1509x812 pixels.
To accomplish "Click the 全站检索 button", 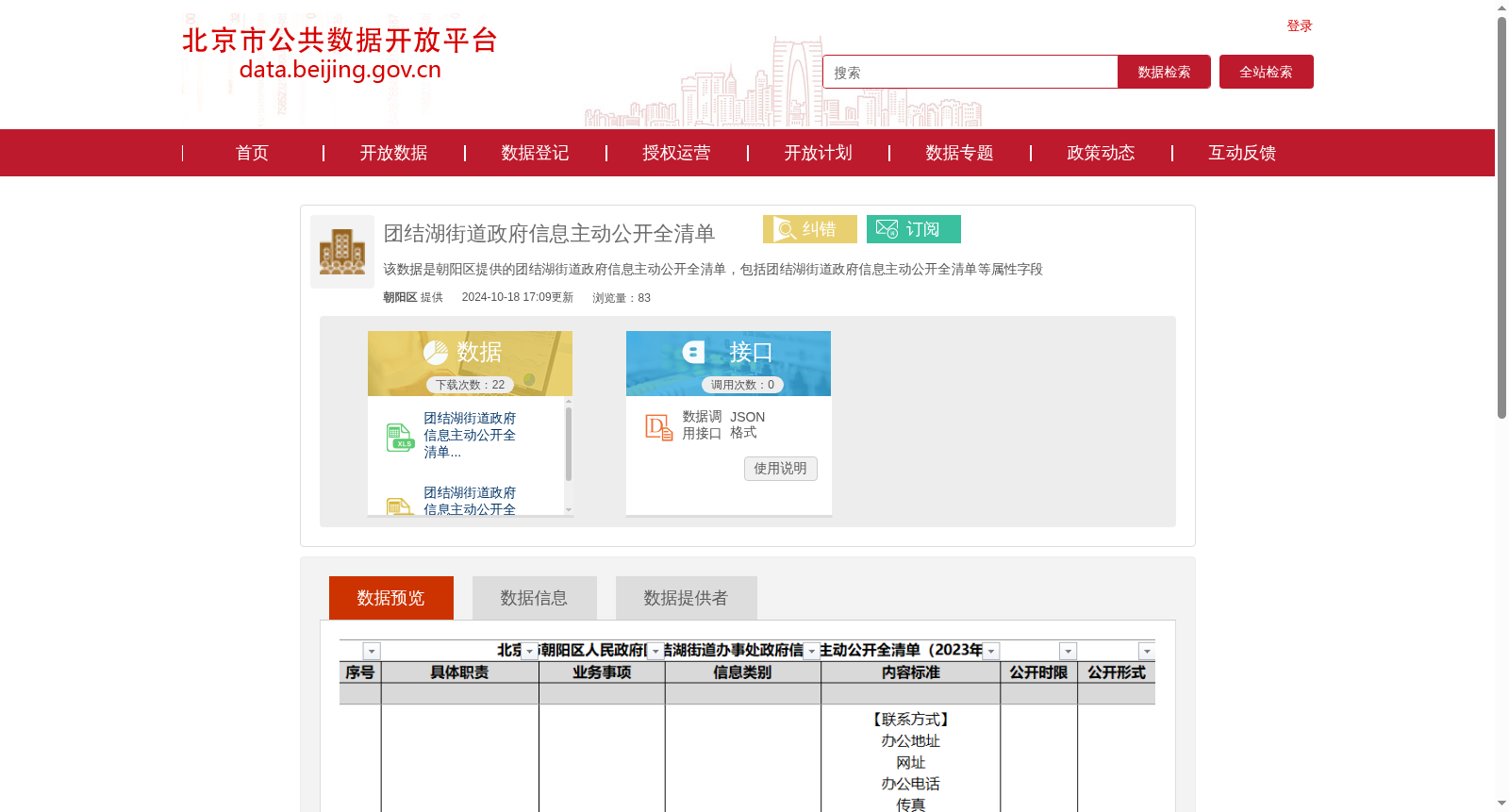I will 1267,72.
